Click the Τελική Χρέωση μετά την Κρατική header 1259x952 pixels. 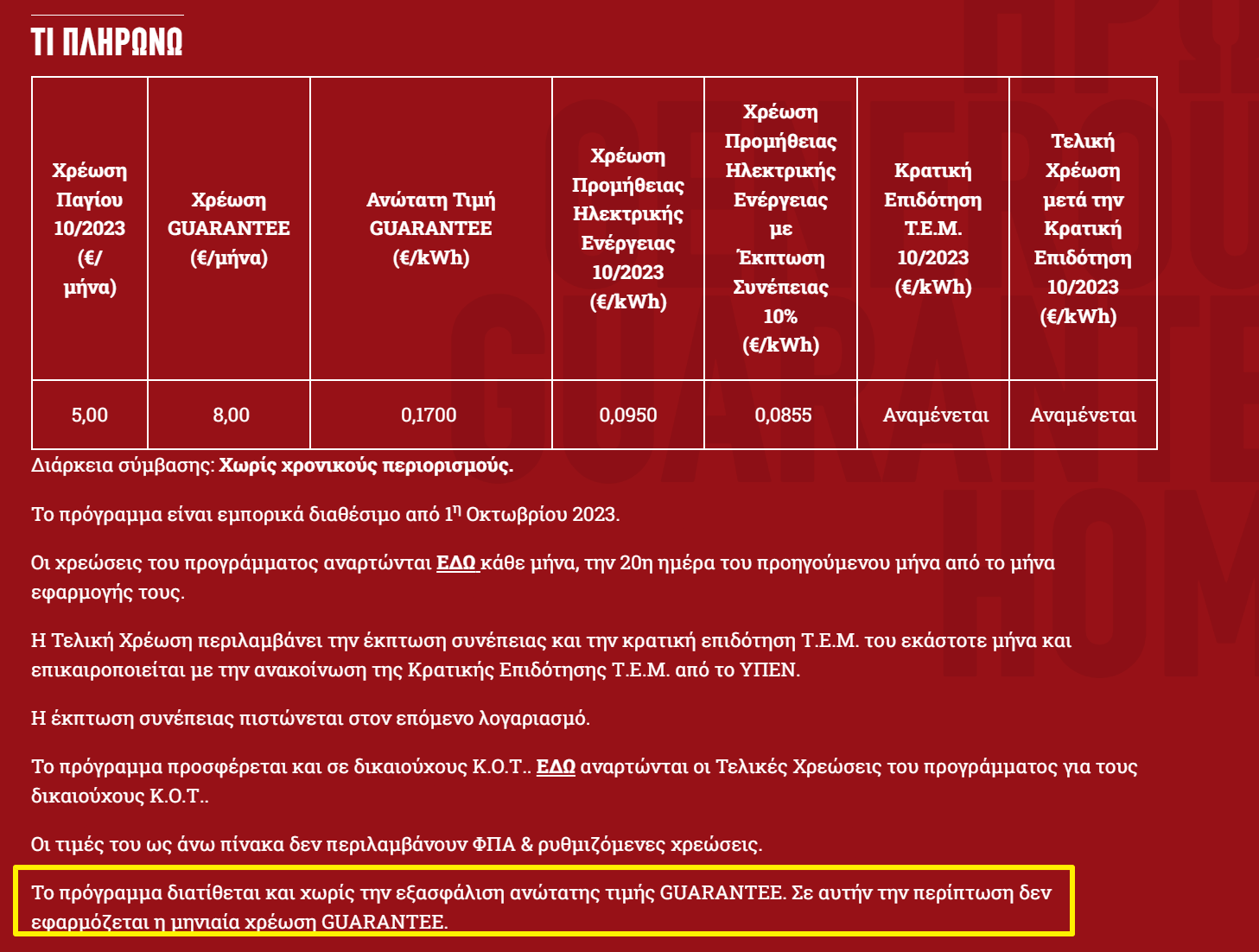pos(1083,229)
